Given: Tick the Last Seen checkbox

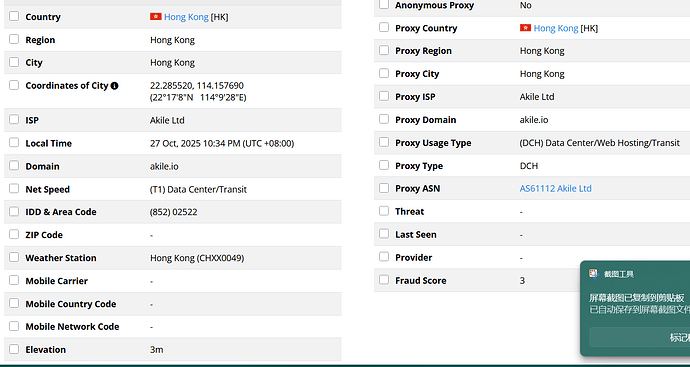Looking at the screenshot, I should pos(384,234).
